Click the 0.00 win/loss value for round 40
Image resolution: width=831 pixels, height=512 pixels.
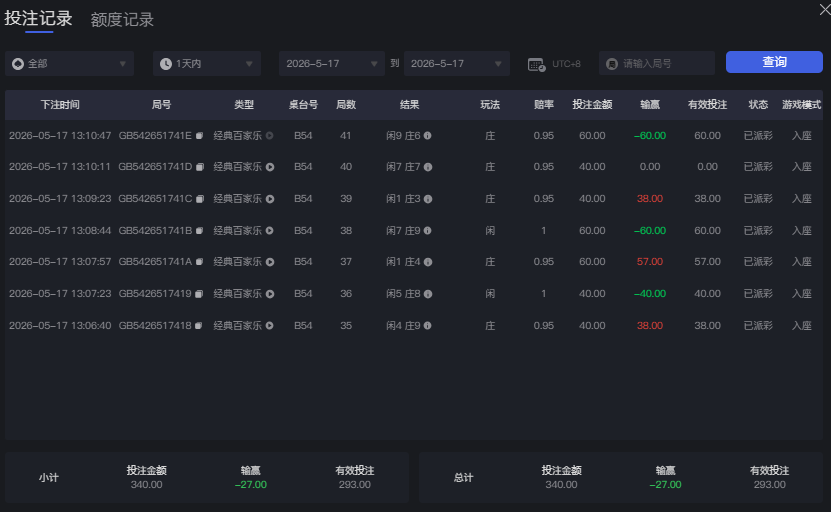[x=650, y=167]
